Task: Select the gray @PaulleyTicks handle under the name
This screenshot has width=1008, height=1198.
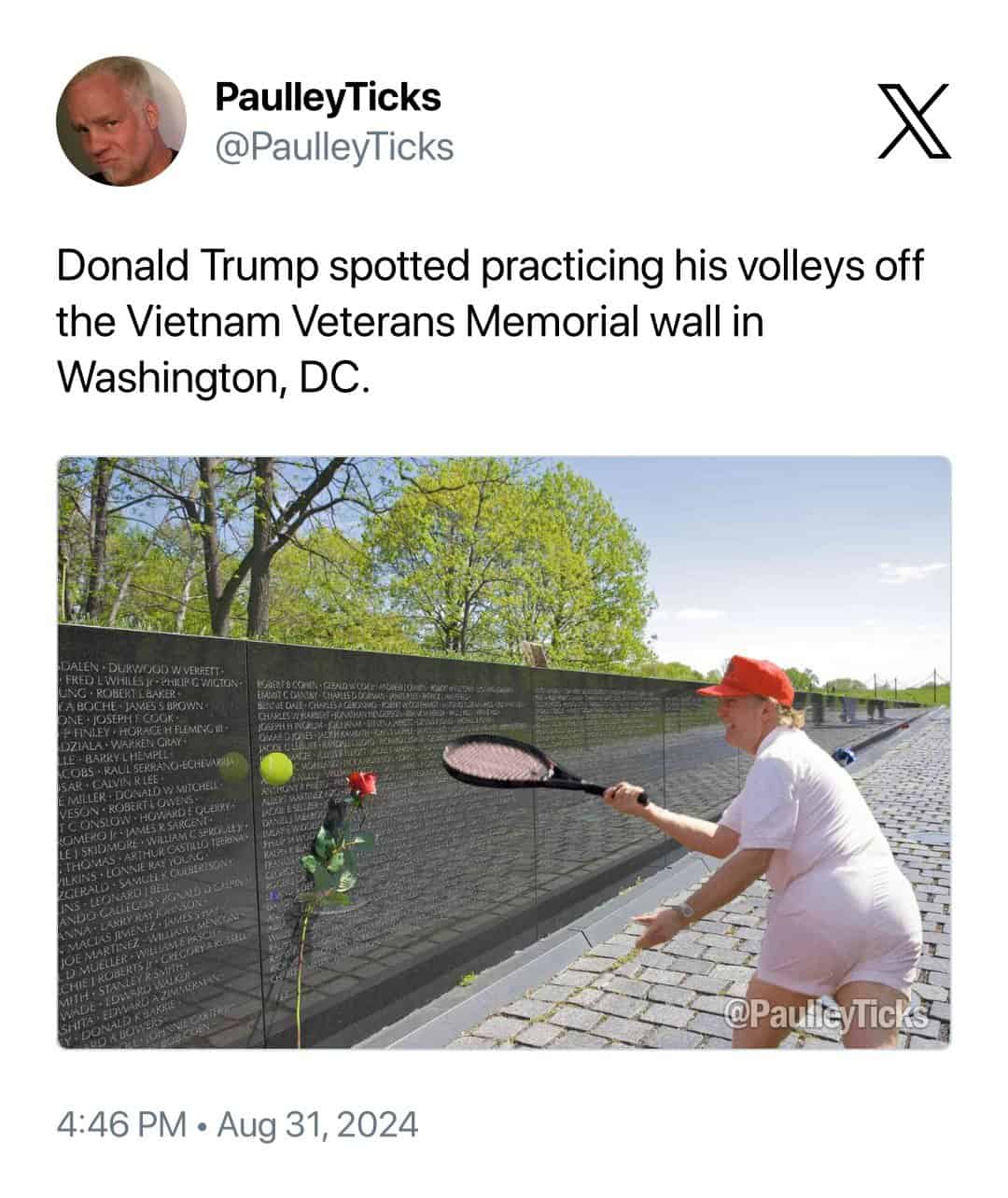Action: pyautogui.click(x=334, y=146)
